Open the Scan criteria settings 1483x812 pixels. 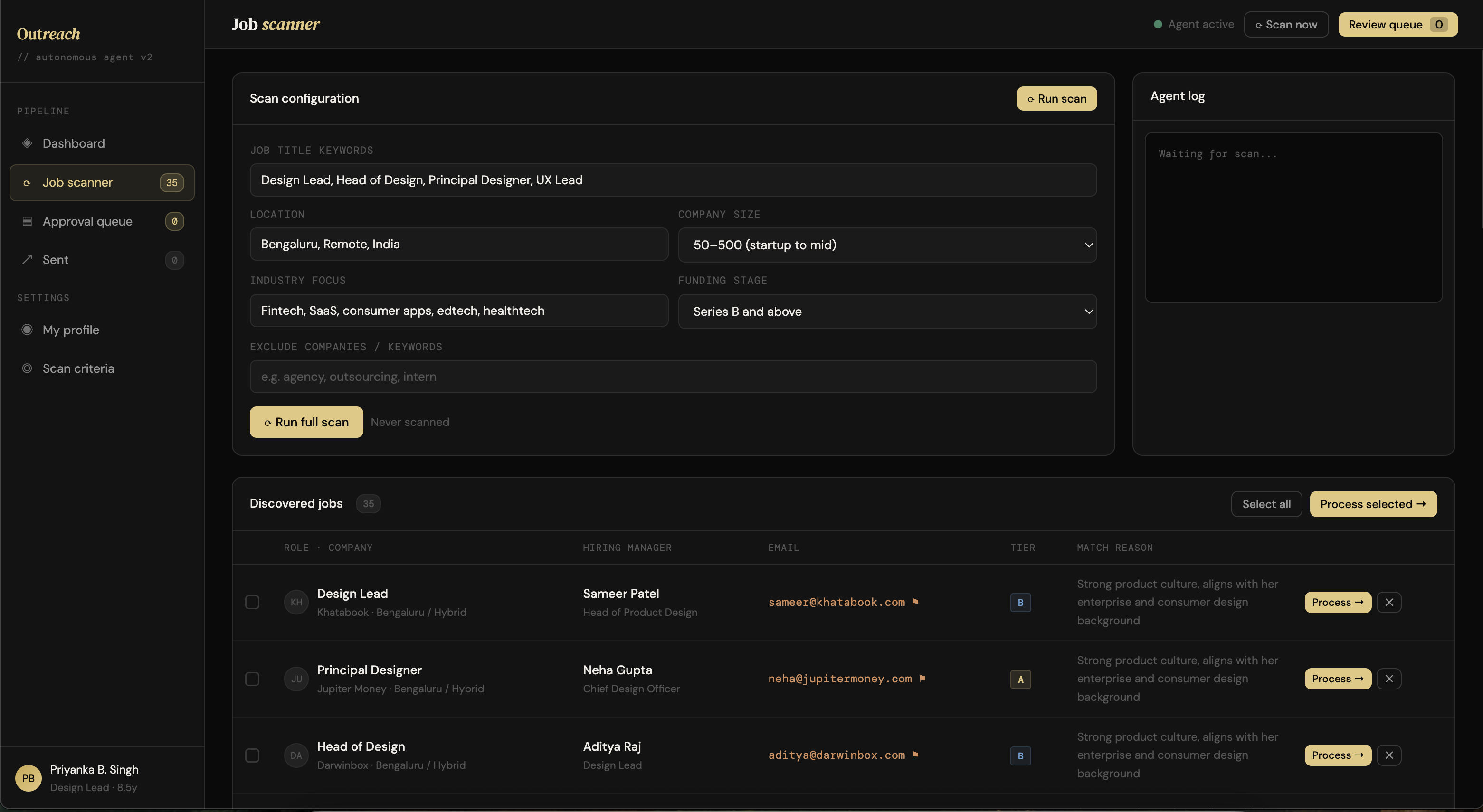[79, 368]
